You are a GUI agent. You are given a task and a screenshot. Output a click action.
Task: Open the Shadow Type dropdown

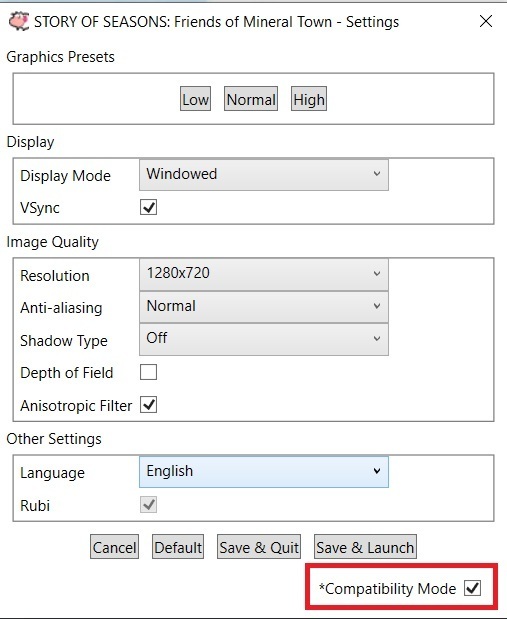264,339
